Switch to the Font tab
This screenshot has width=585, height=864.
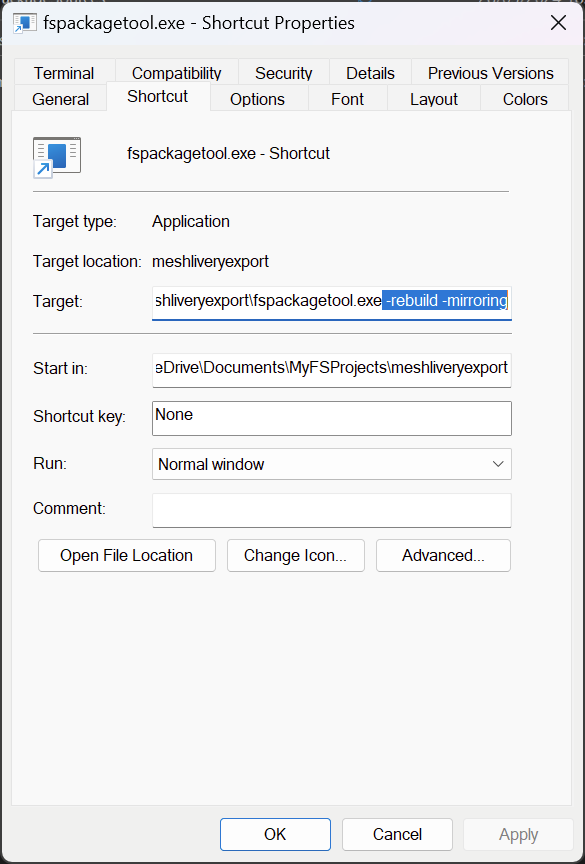point(347,99)
